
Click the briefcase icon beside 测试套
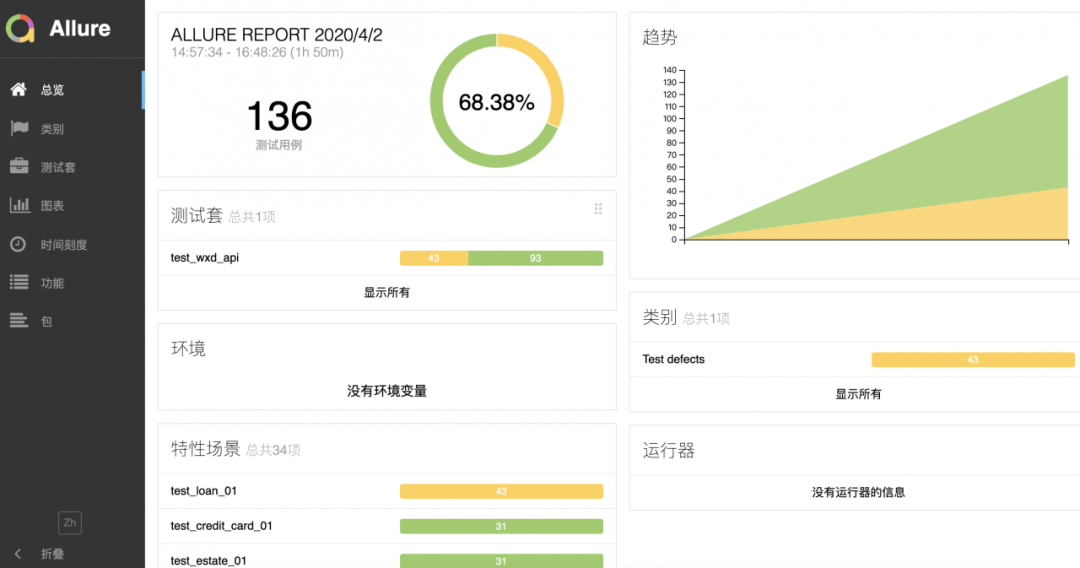pos(19,167)
